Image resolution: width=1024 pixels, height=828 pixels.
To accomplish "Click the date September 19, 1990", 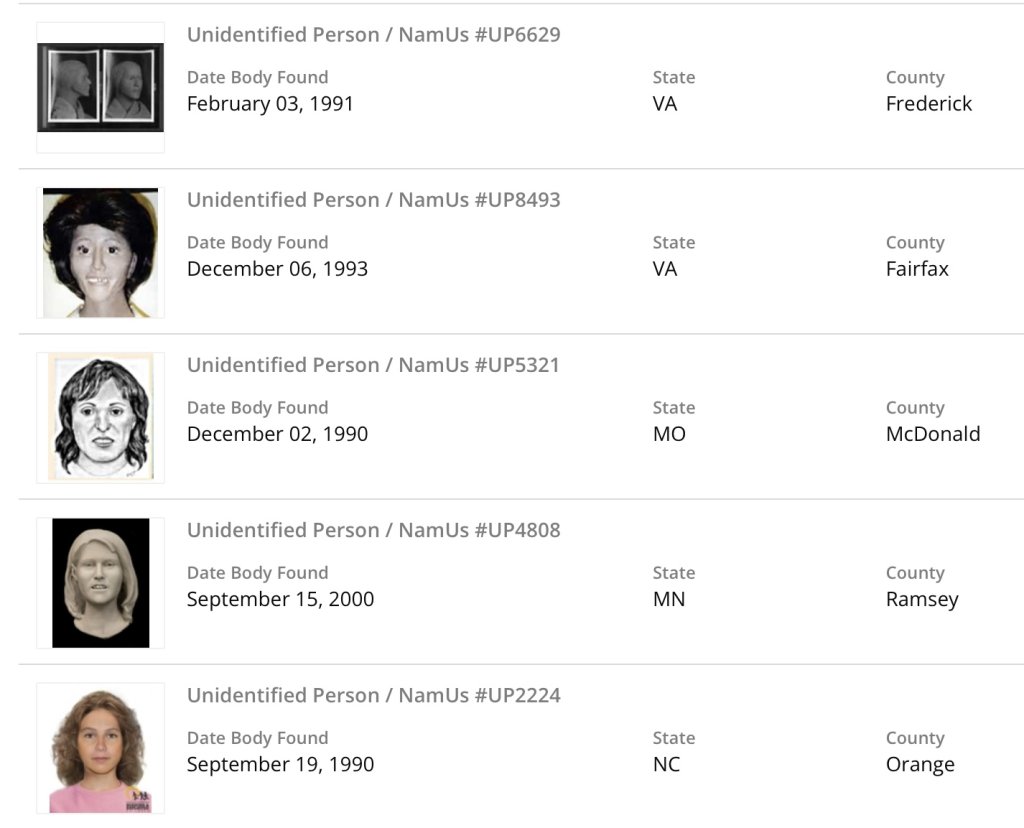I will tap(280, 765).
